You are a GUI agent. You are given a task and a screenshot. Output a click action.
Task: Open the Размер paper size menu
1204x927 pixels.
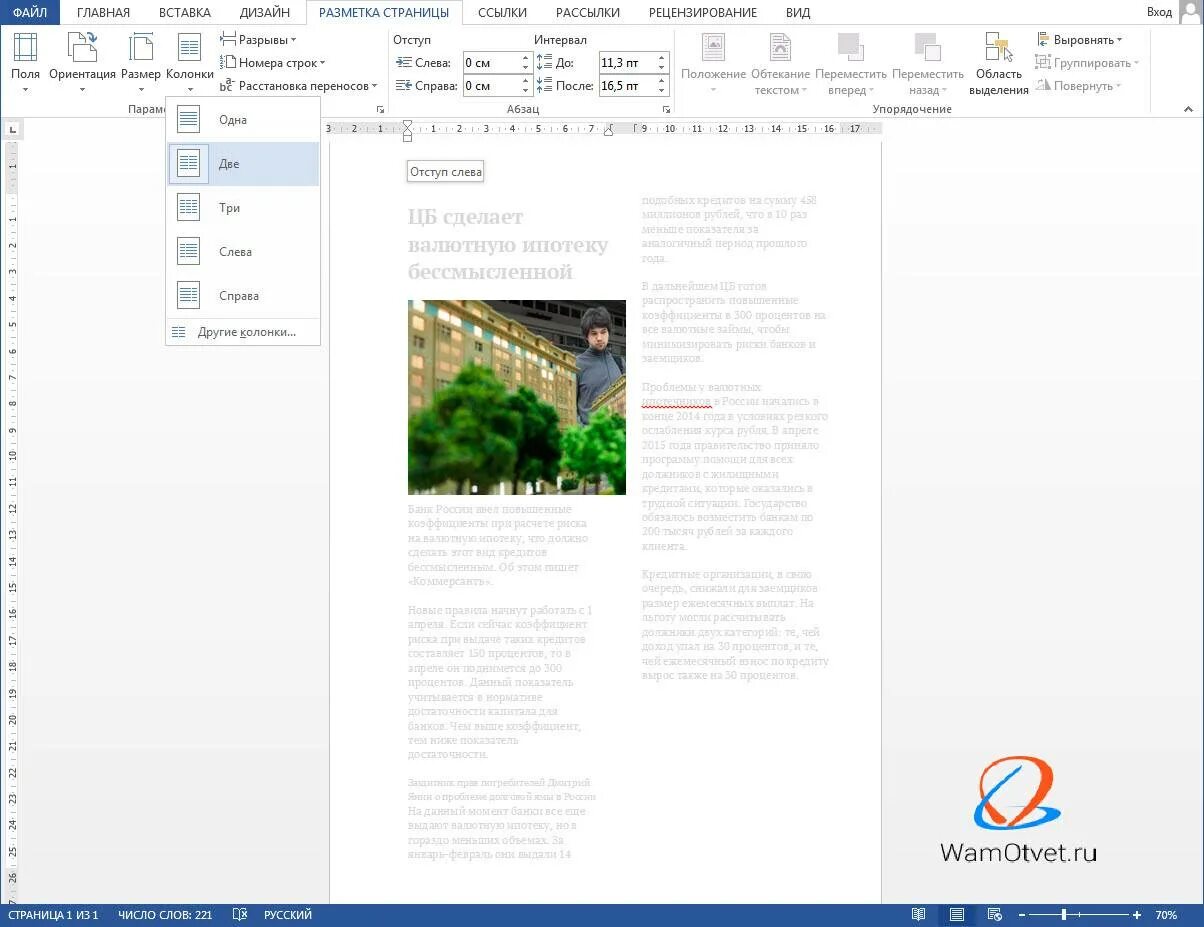click(x=141, y=62)
